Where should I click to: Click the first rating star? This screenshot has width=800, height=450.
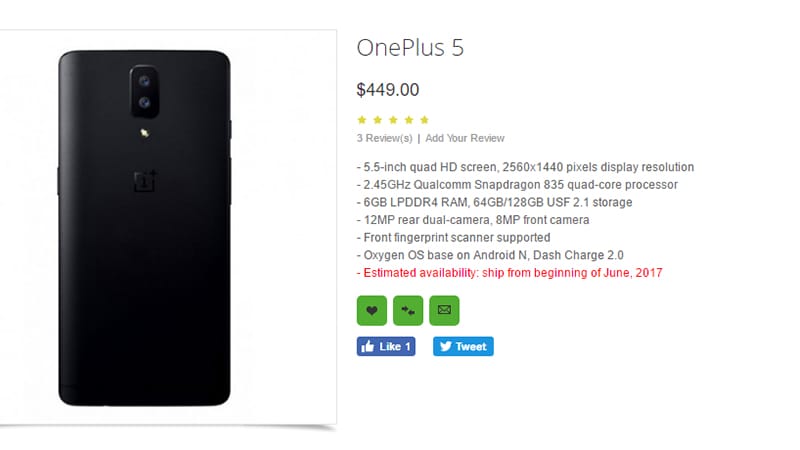362,120
